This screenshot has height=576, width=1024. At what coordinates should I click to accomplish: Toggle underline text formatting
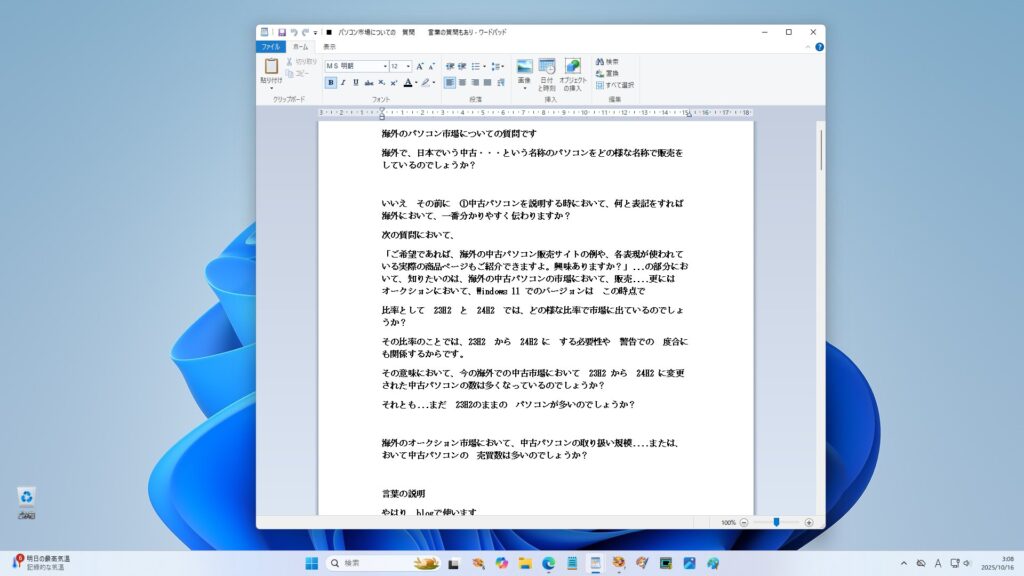click(x=355, y=82)
